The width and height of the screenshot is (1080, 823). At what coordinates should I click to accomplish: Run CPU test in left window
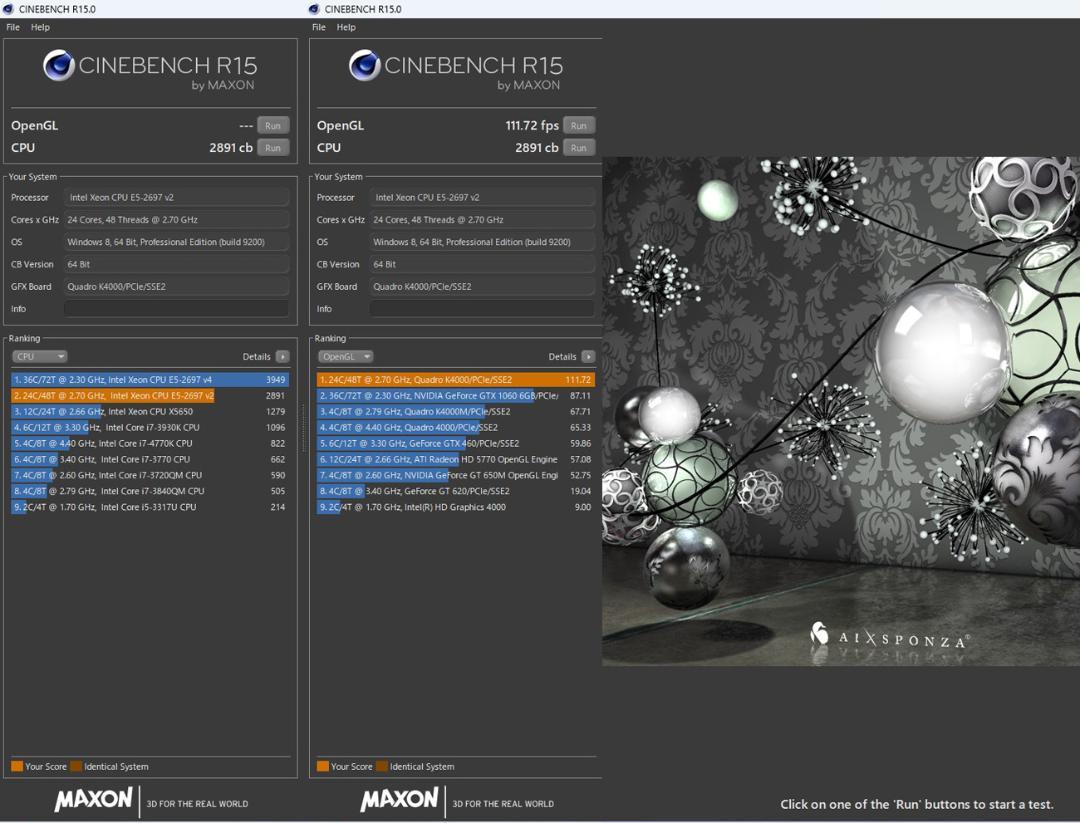[x=273, y=147]
